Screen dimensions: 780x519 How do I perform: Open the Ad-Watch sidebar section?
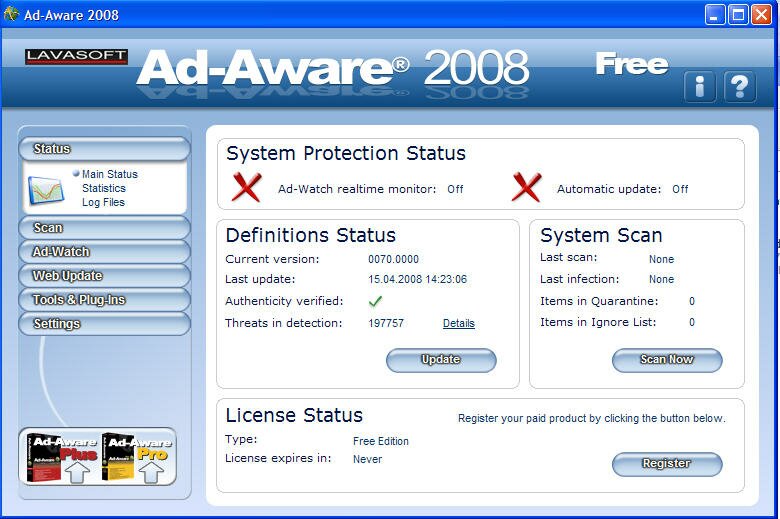coord(104,252)
